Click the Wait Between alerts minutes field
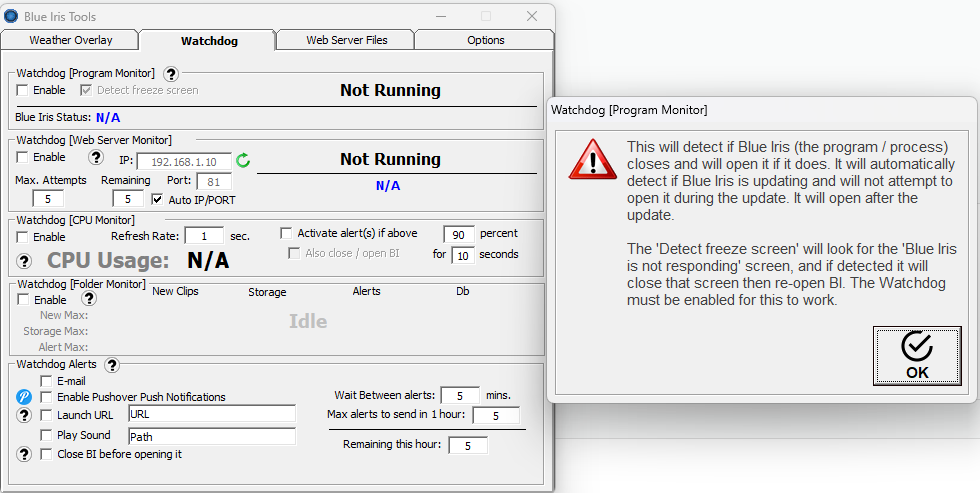Screen dimensions: 980x493 (459, 395)
